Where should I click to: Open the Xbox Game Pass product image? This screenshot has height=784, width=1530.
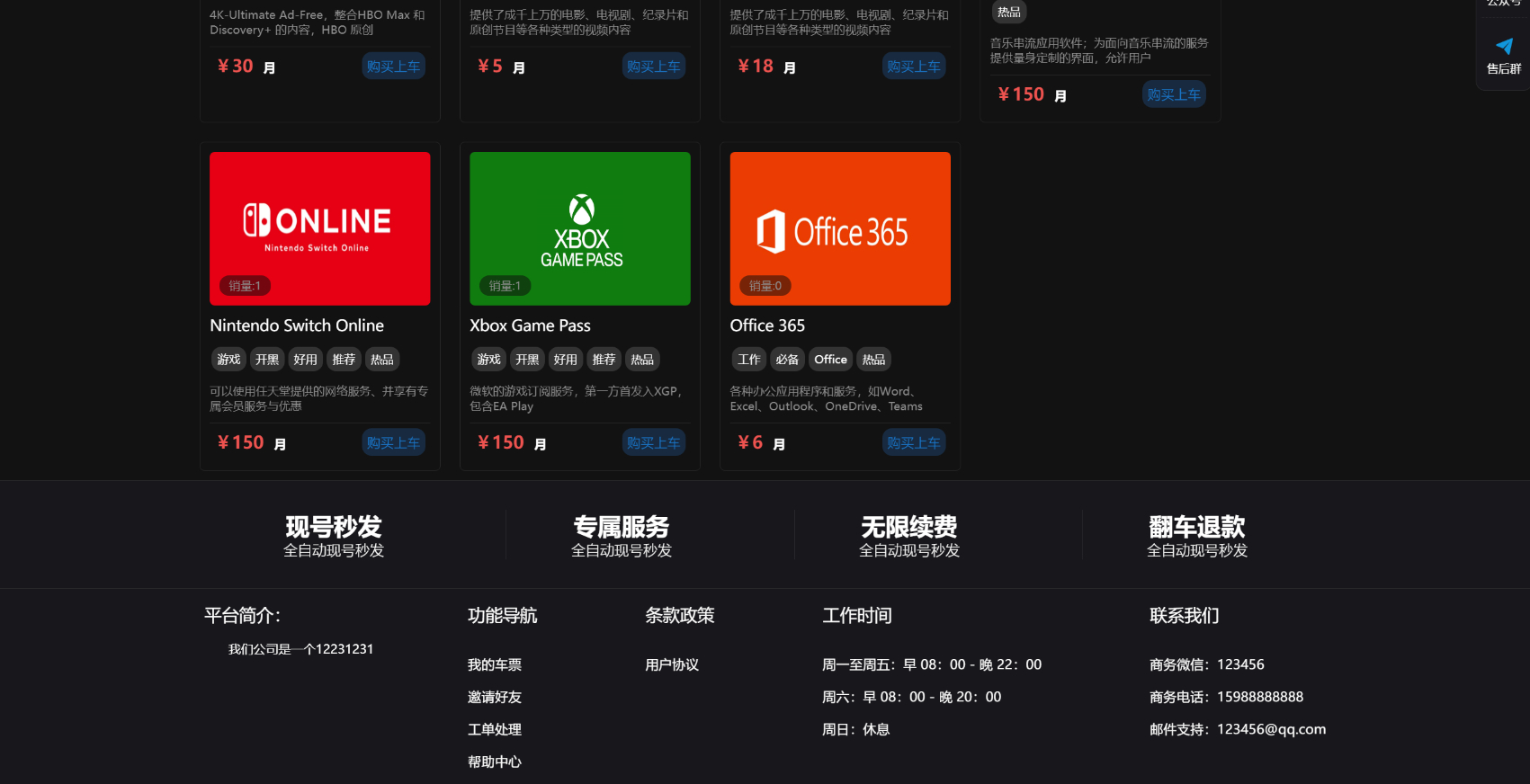(579, 228)
